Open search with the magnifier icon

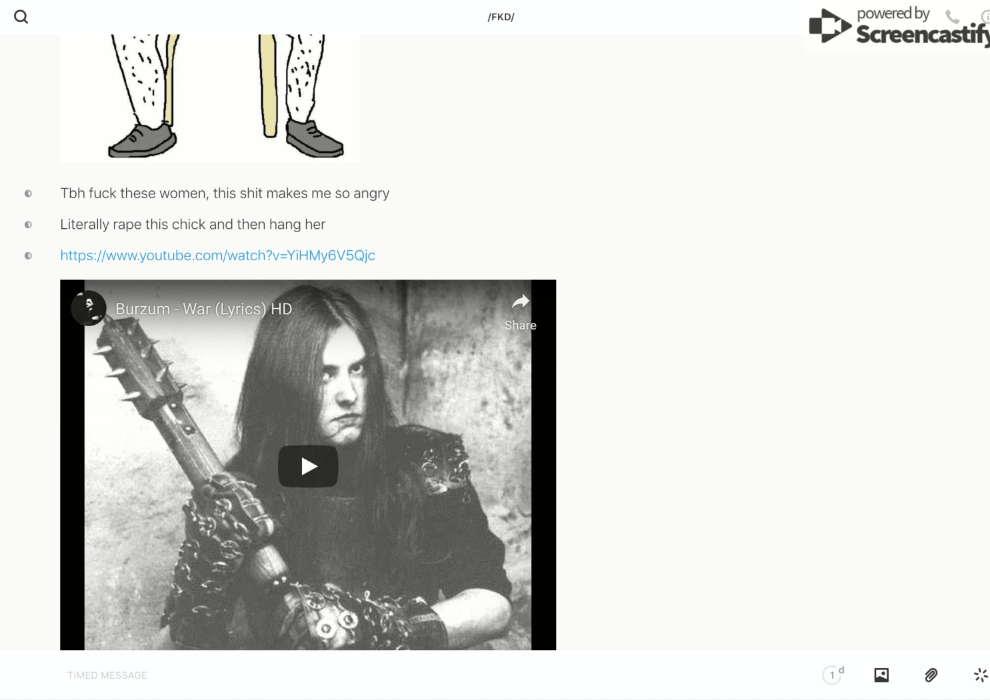point(20,17)
